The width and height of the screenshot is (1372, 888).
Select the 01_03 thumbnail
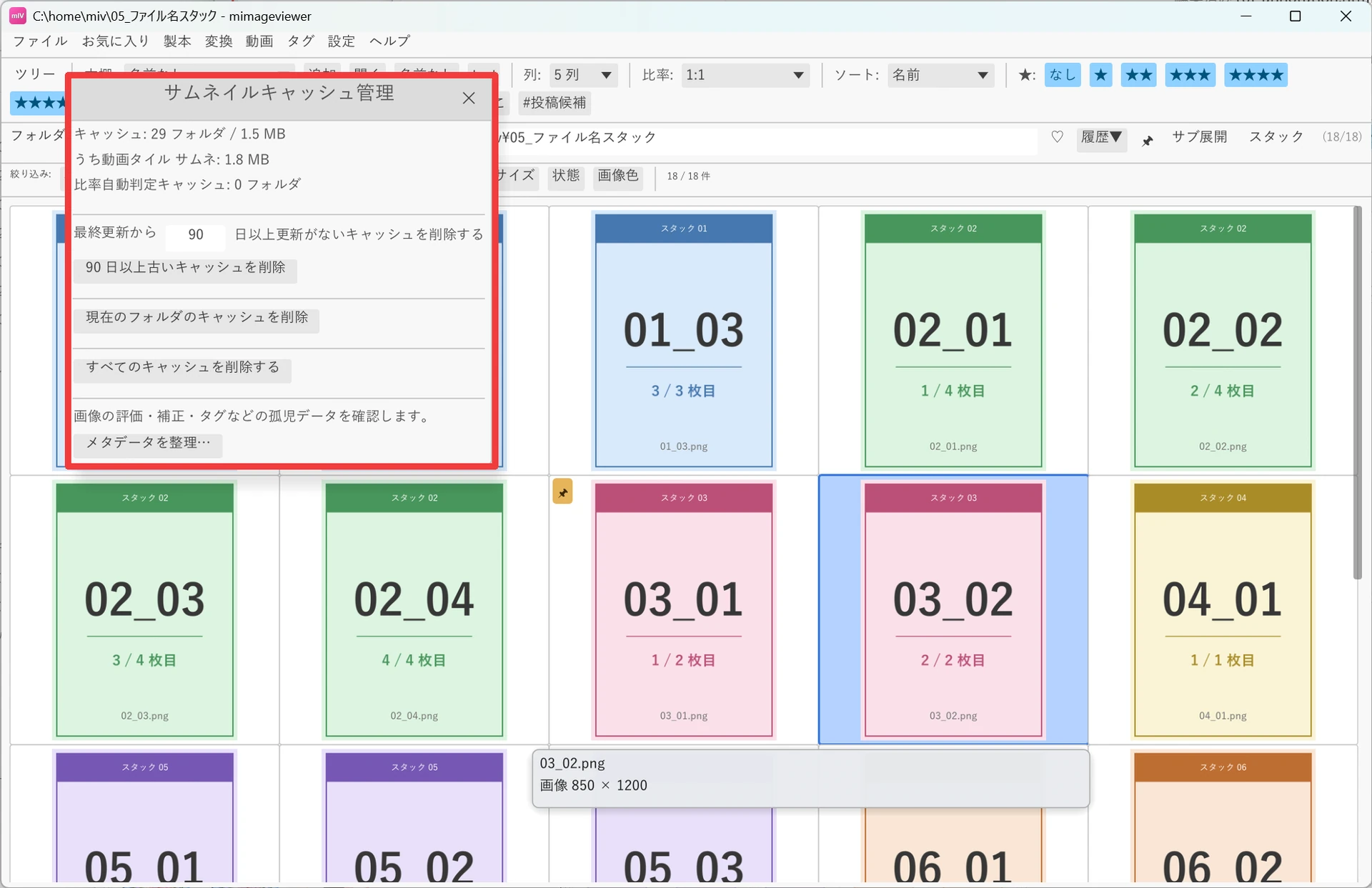[684, 340]
